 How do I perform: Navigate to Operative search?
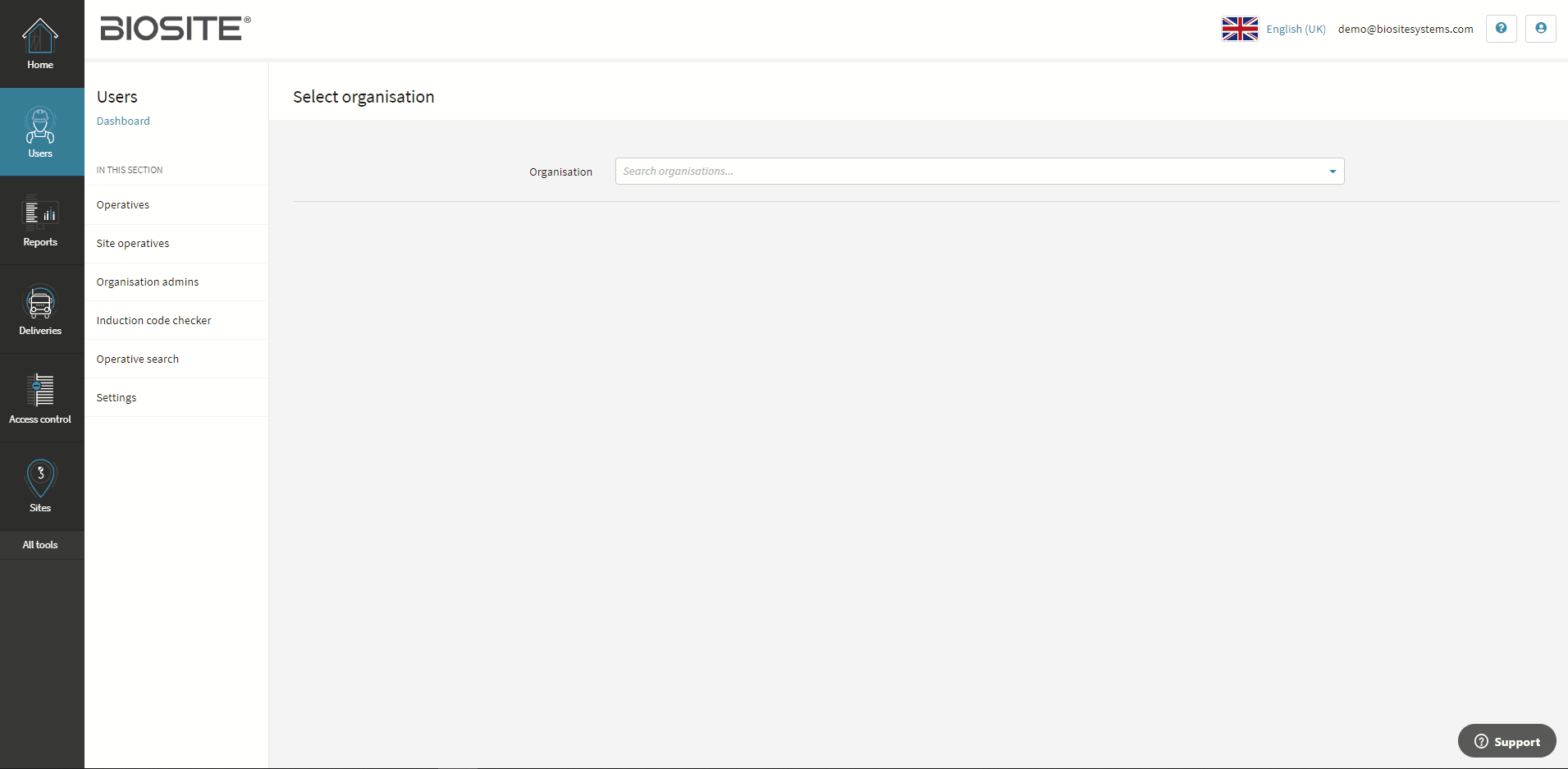(138, 359)
